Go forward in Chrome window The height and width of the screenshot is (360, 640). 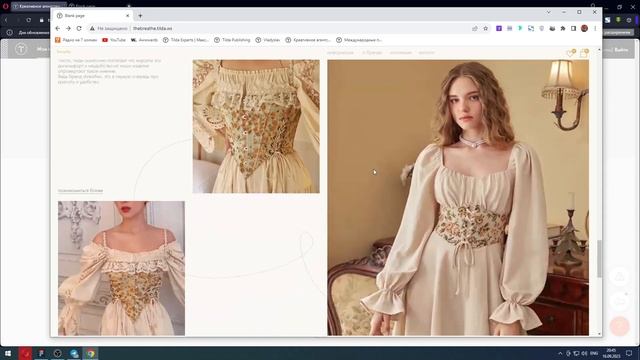[x=68, y=29]
